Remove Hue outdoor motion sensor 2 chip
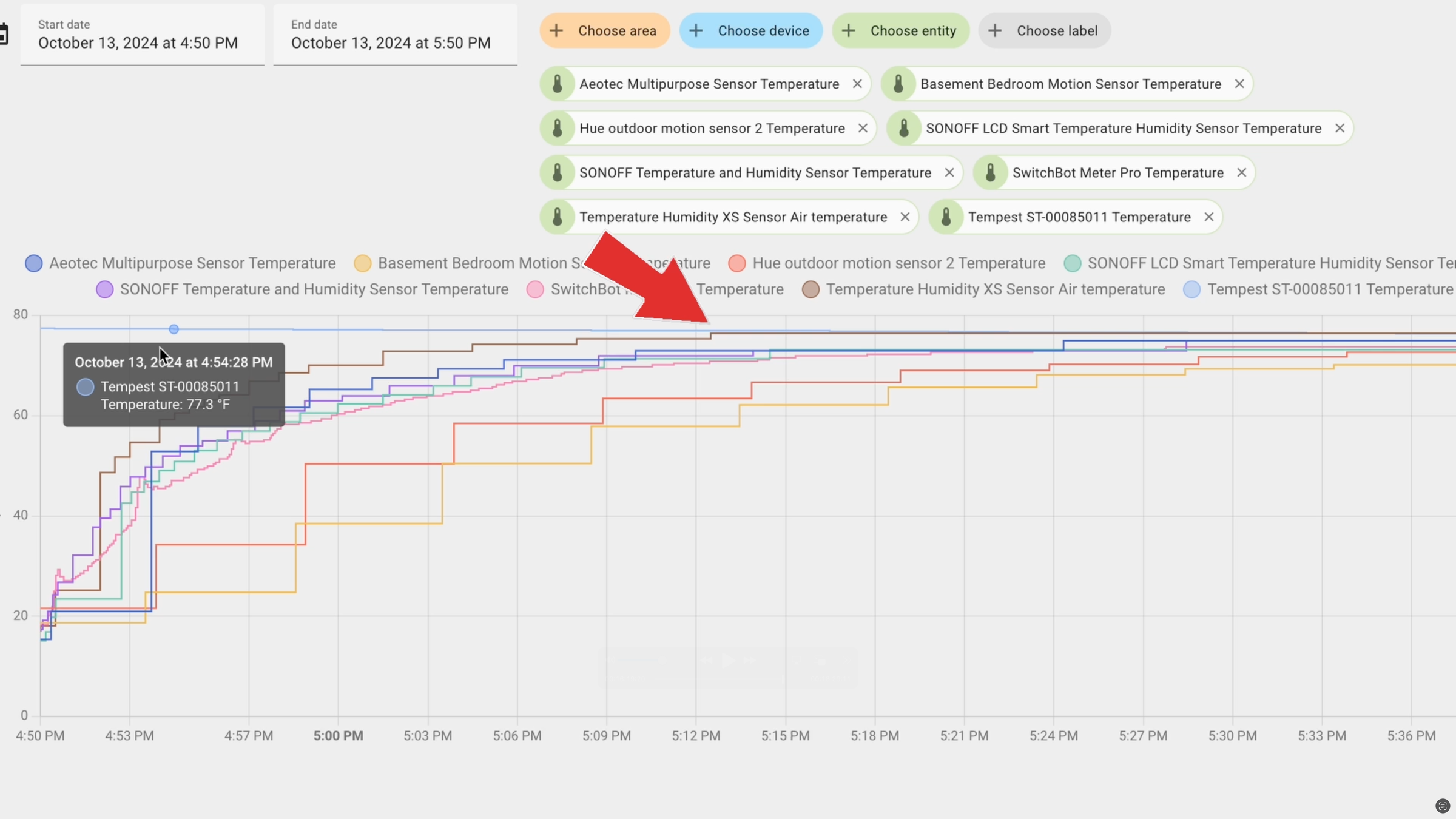This screenshot has width=1456, height=819. click(x=863, y=128)
